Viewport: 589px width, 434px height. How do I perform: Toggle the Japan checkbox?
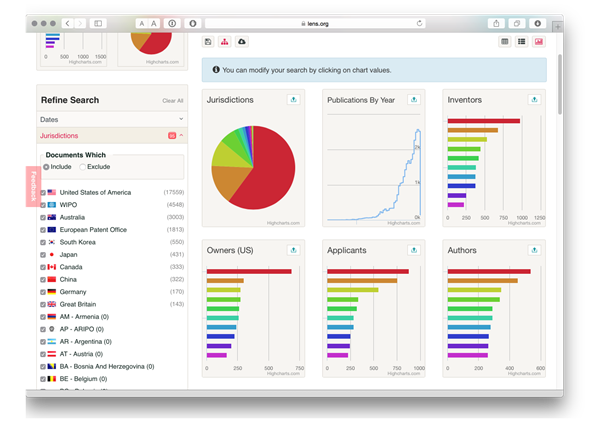(43, 255)
